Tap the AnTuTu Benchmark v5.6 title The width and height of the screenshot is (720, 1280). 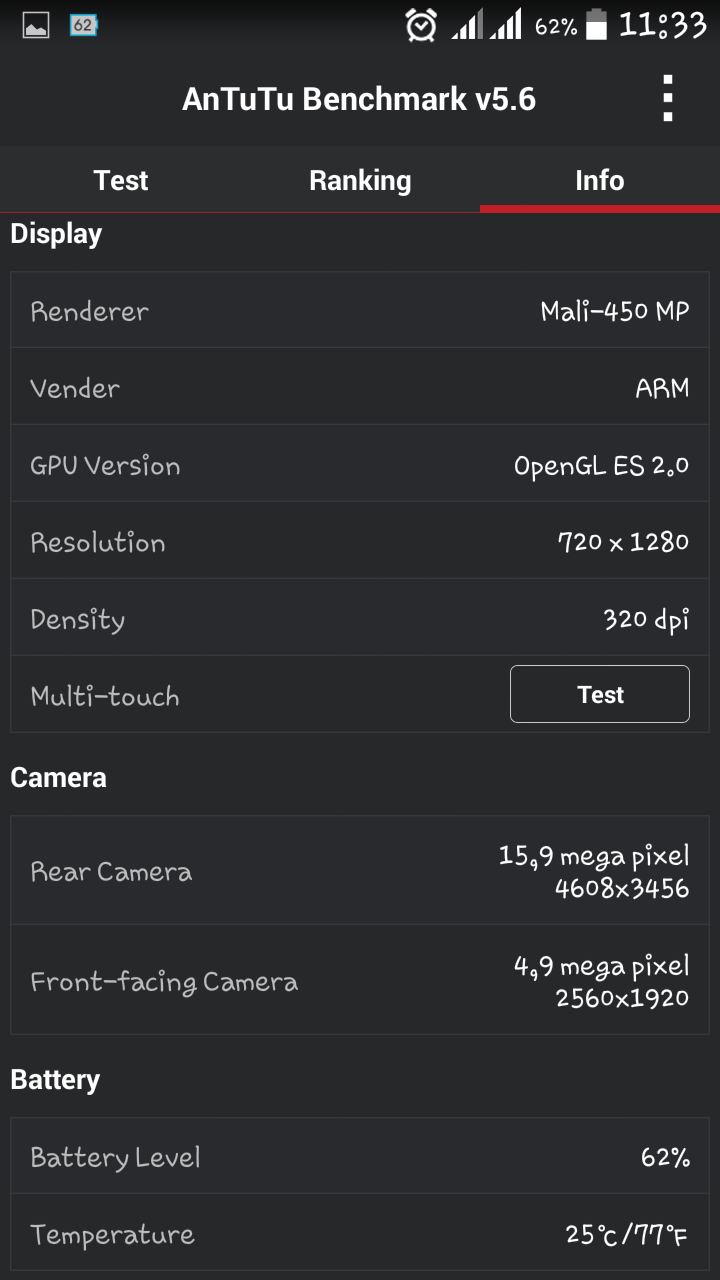click(x=359, y=99)
